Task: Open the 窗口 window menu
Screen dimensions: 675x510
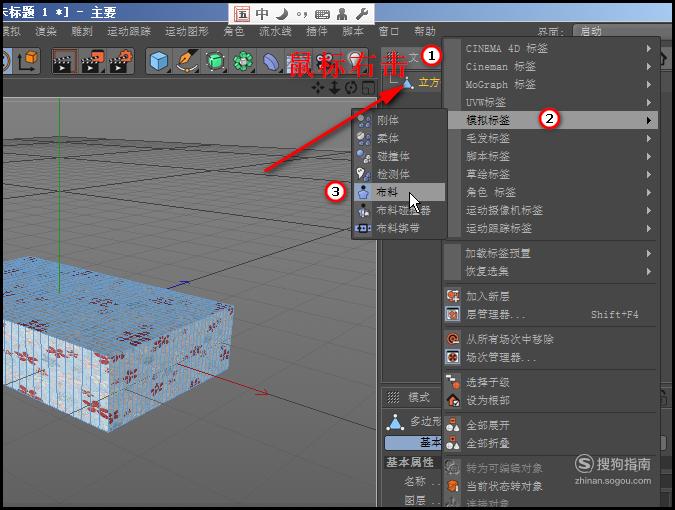Action: pyautogui.click(x=389, y=31)
